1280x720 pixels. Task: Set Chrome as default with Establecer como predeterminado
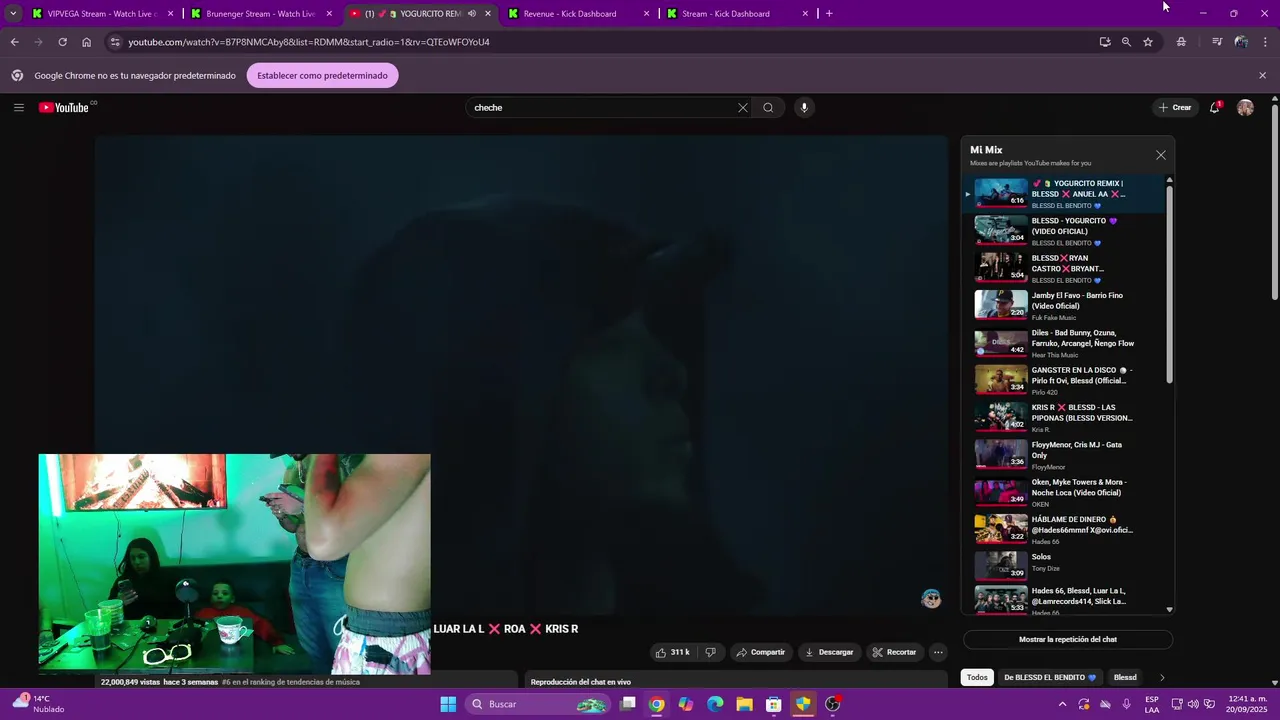(x=322, y=75)
